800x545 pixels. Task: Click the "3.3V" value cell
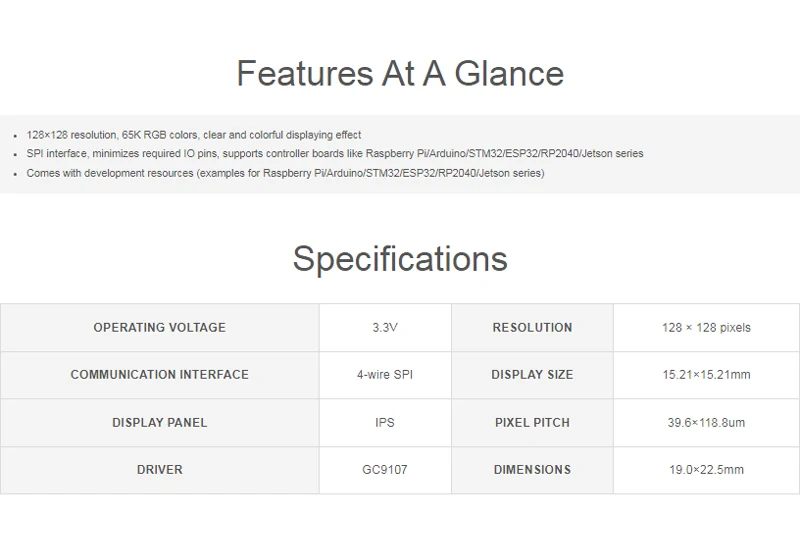tap(385, 327)
